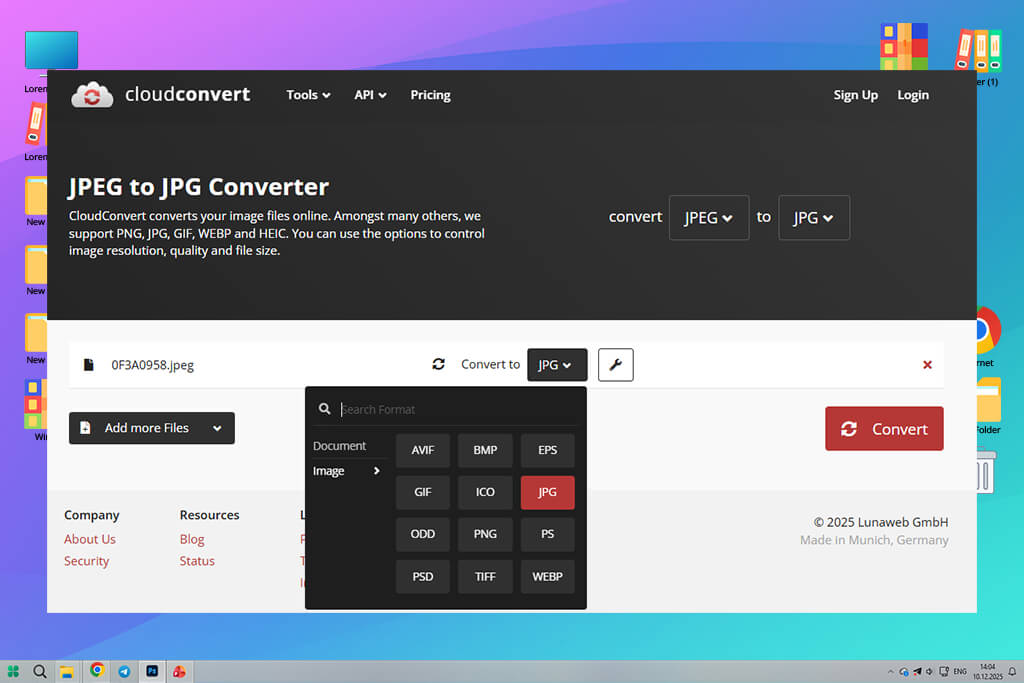The image size is (1024, 683).
Task: Click the volume icon in system tray
Action: [x=929, y=671]
